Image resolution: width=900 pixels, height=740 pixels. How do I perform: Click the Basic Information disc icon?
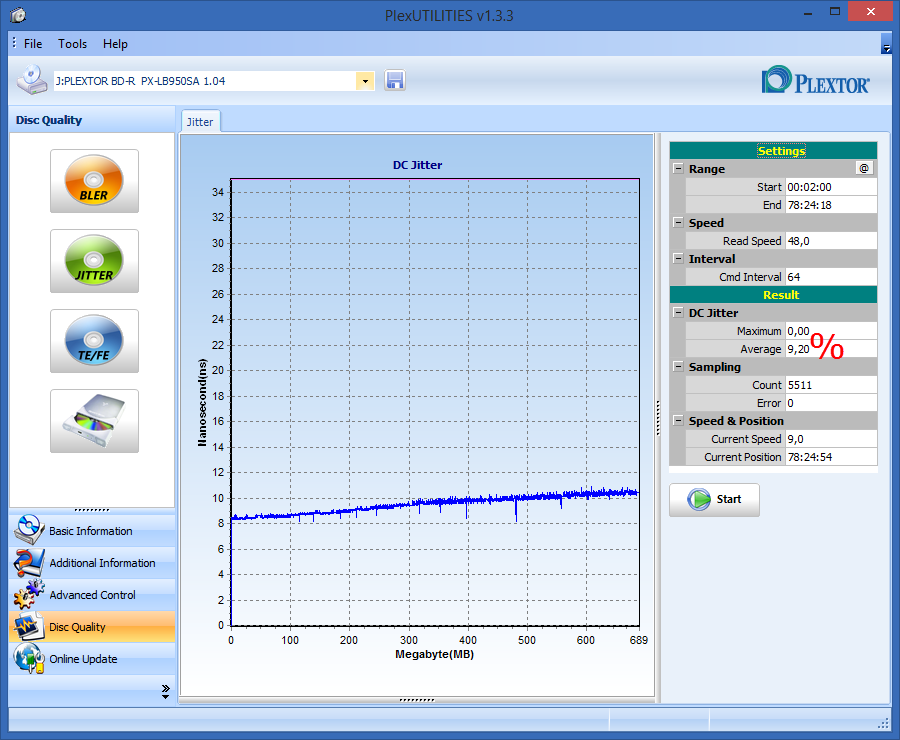29,530
